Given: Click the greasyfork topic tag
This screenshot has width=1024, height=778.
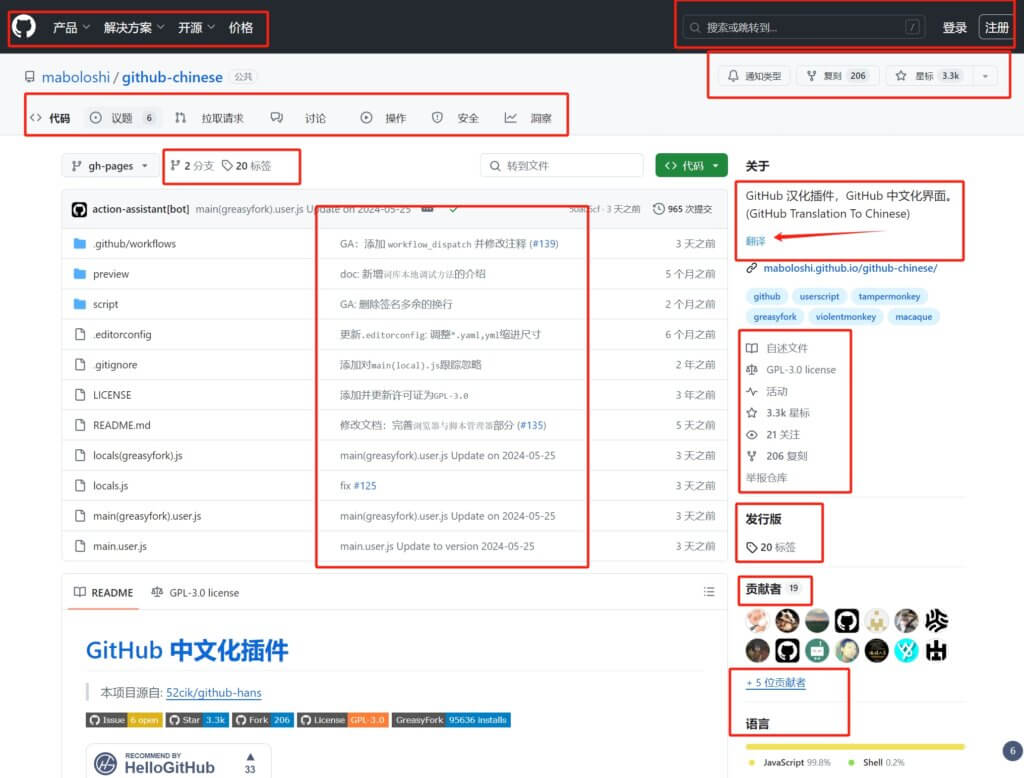Looking at the screenshot, I should 775,317.
